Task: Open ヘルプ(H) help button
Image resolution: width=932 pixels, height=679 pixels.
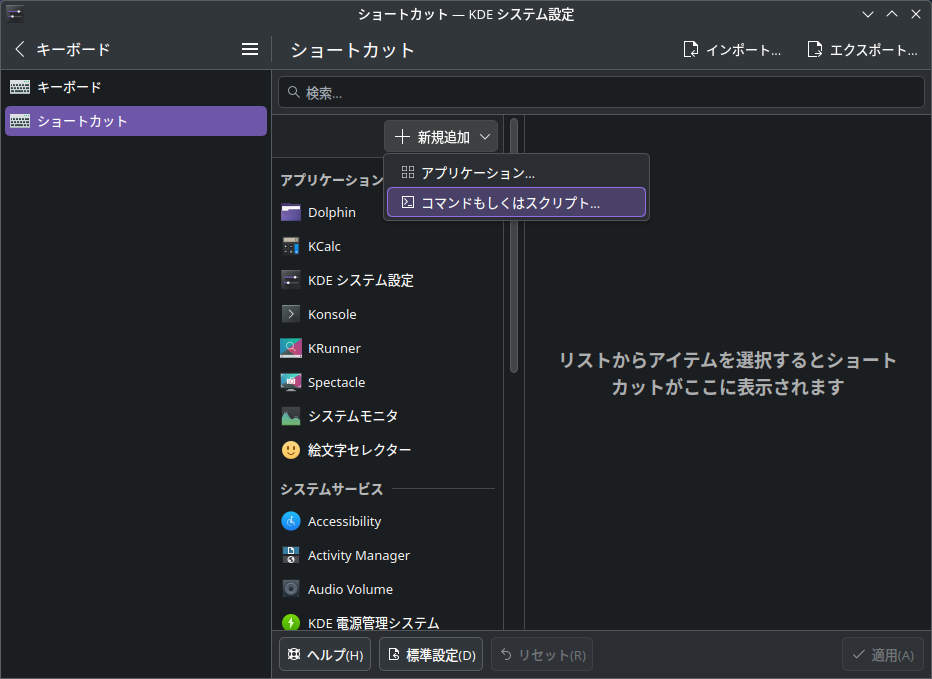Action: point(325,655)
